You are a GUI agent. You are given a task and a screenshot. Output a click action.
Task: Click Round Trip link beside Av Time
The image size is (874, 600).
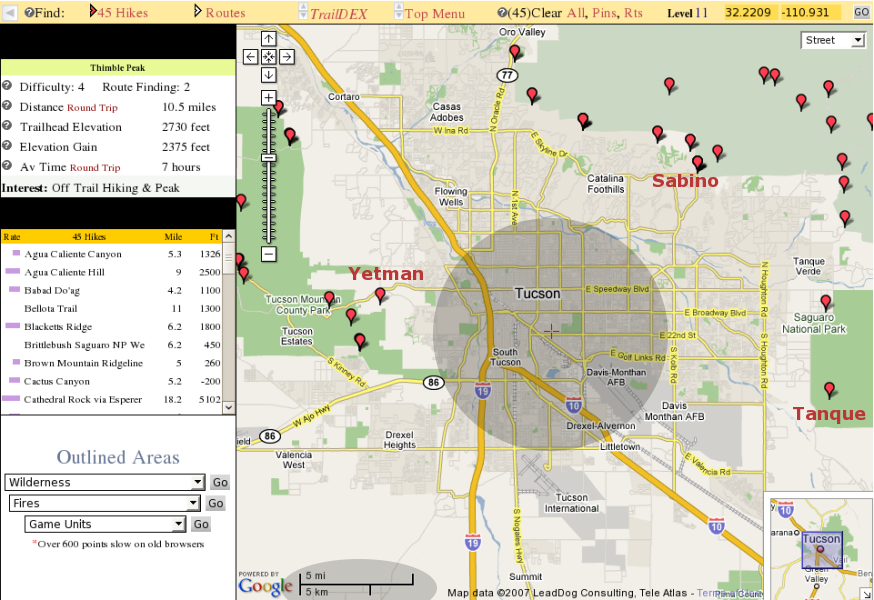95,167
